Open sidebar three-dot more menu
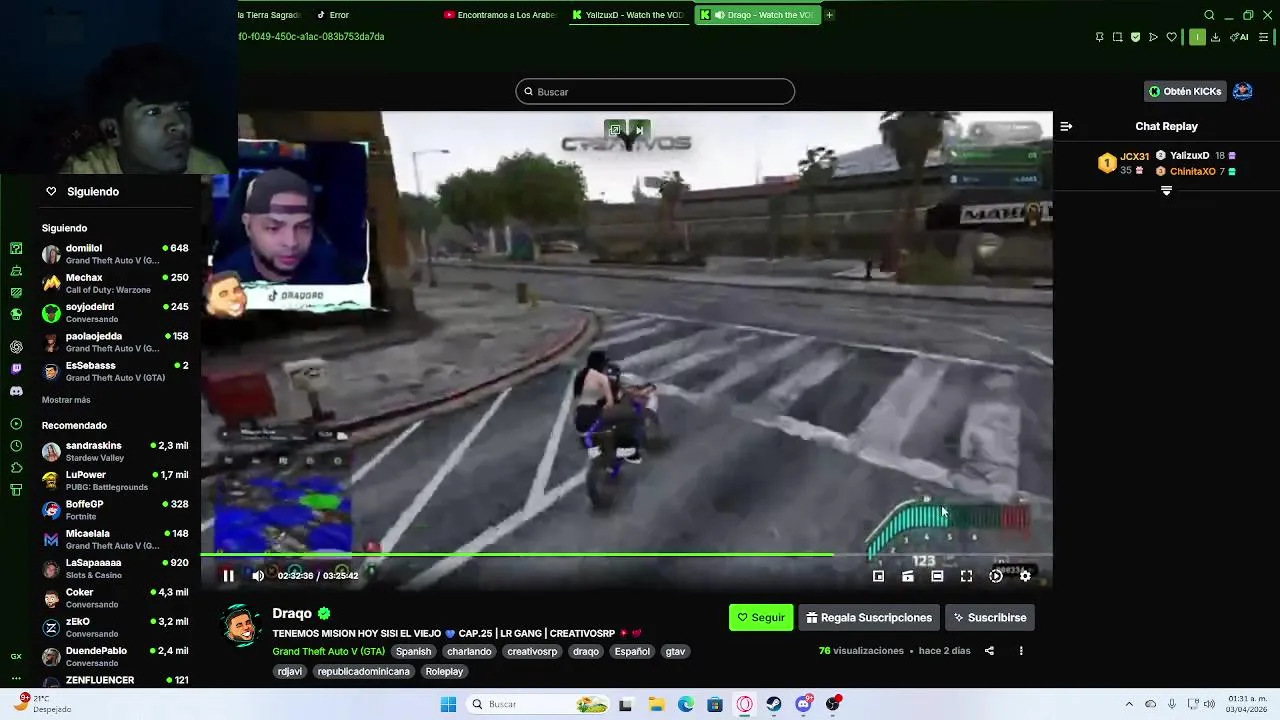This screenshot has width=1280, height=720. click(16, 679)
